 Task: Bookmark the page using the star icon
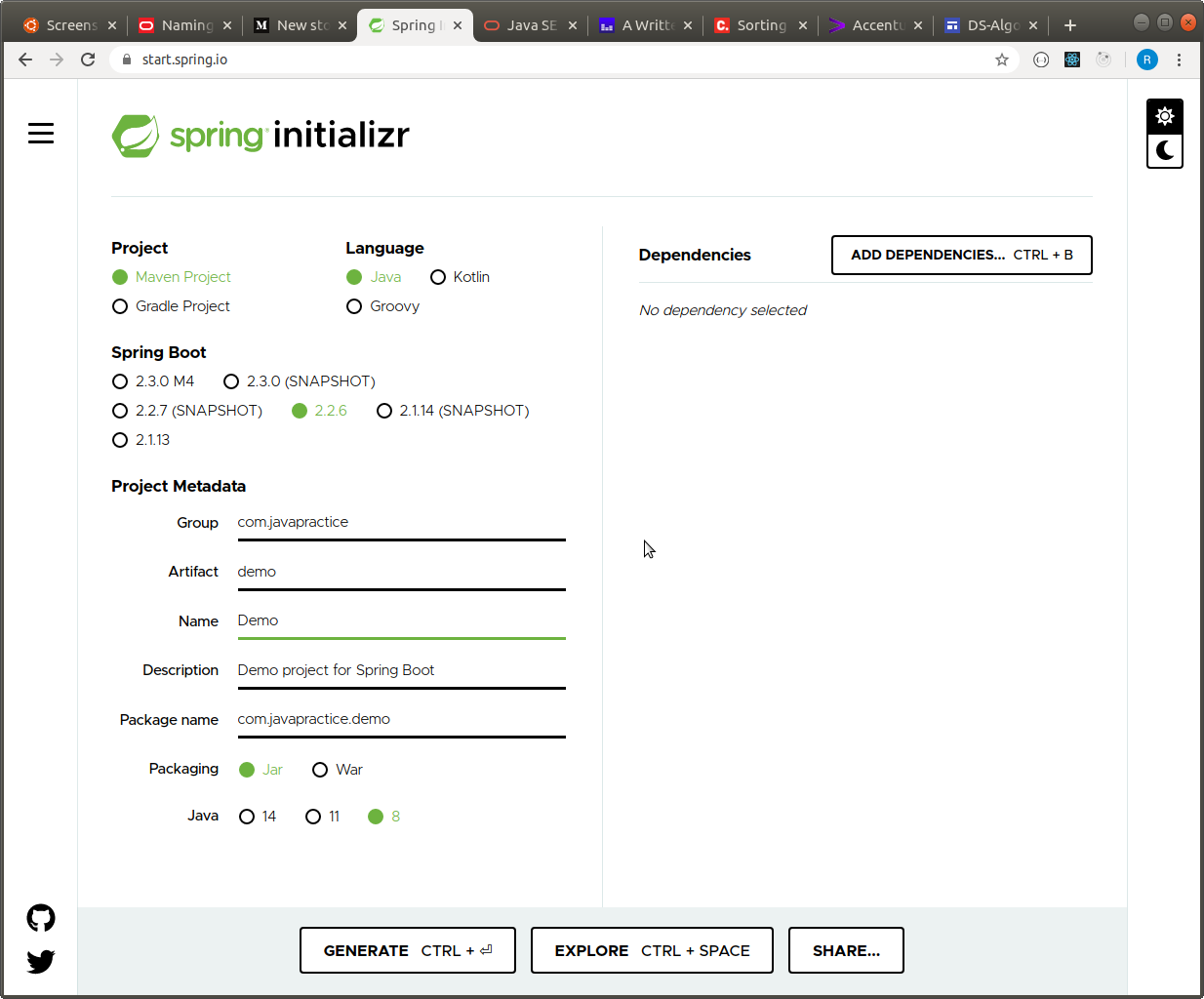pos(1002,60)
